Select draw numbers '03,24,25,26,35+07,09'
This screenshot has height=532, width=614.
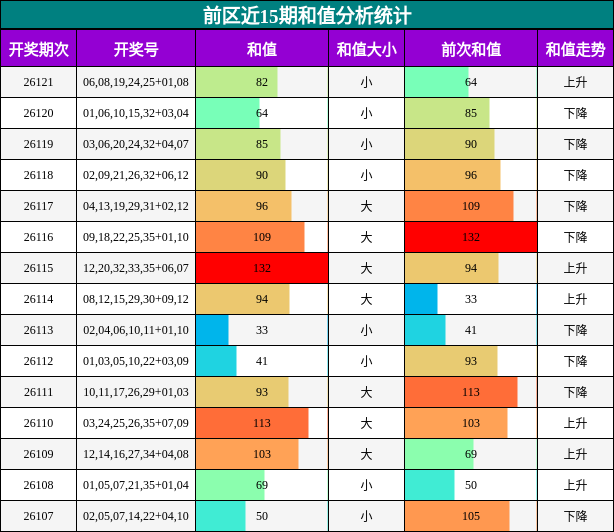pos(136,423)
